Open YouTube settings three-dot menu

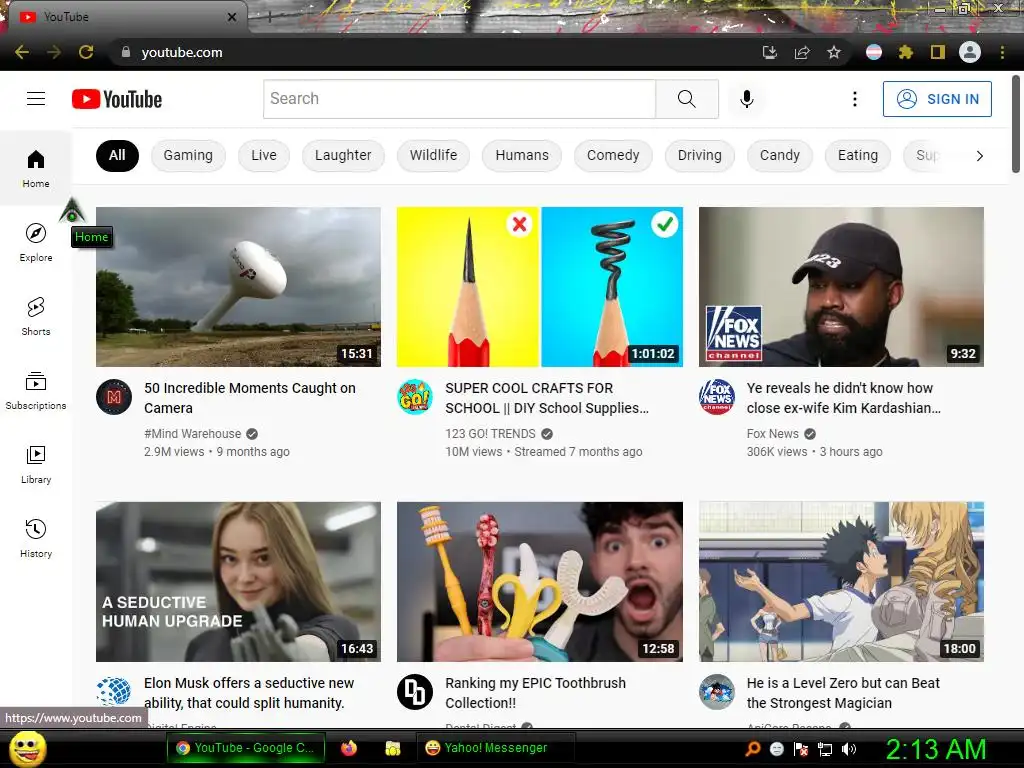point(854,99)
